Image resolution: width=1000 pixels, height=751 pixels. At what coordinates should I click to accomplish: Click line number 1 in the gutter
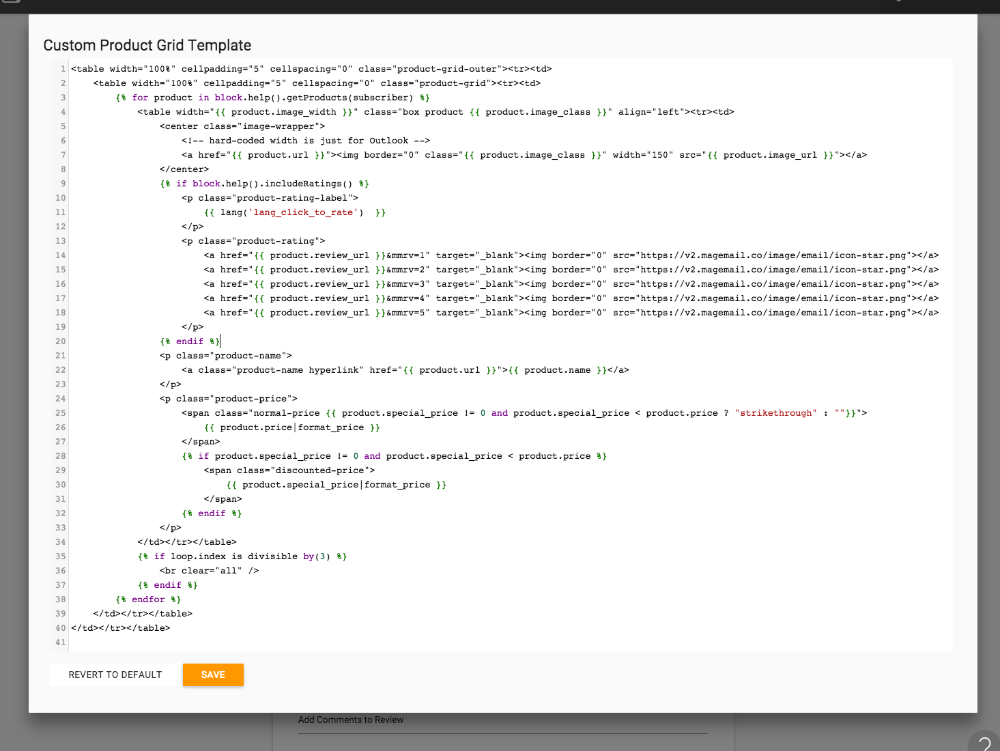point(62,69)
